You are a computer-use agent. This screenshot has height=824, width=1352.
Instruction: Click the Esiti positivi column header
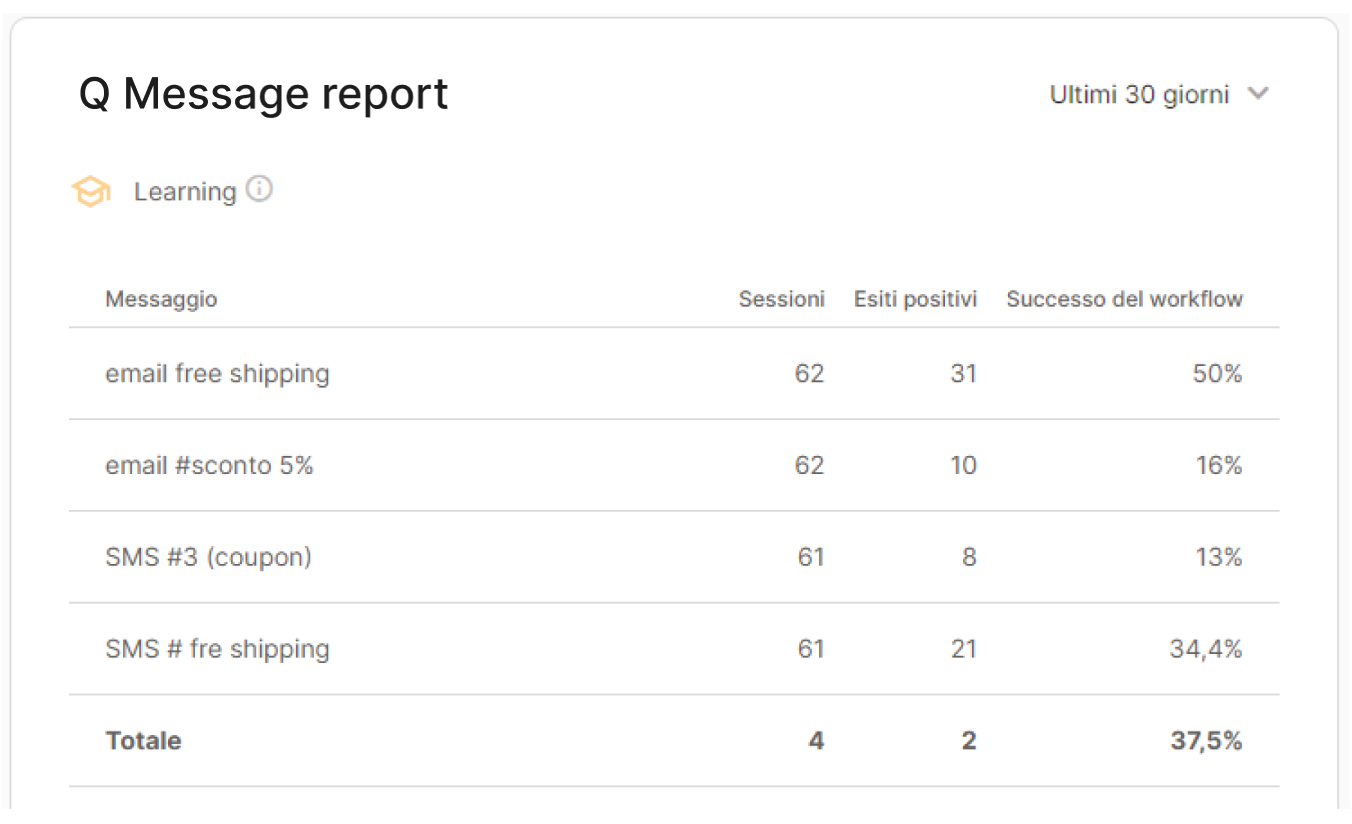(x=915, y=299)
